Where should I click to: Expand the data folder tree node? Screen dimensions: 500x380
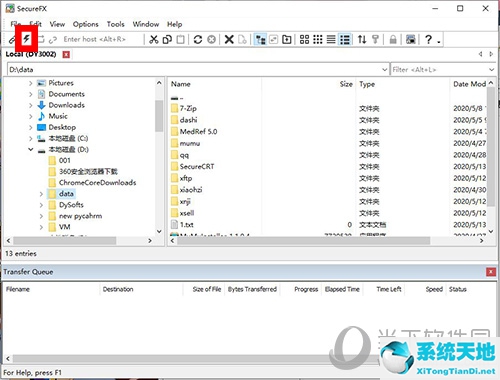coord(41,194)
